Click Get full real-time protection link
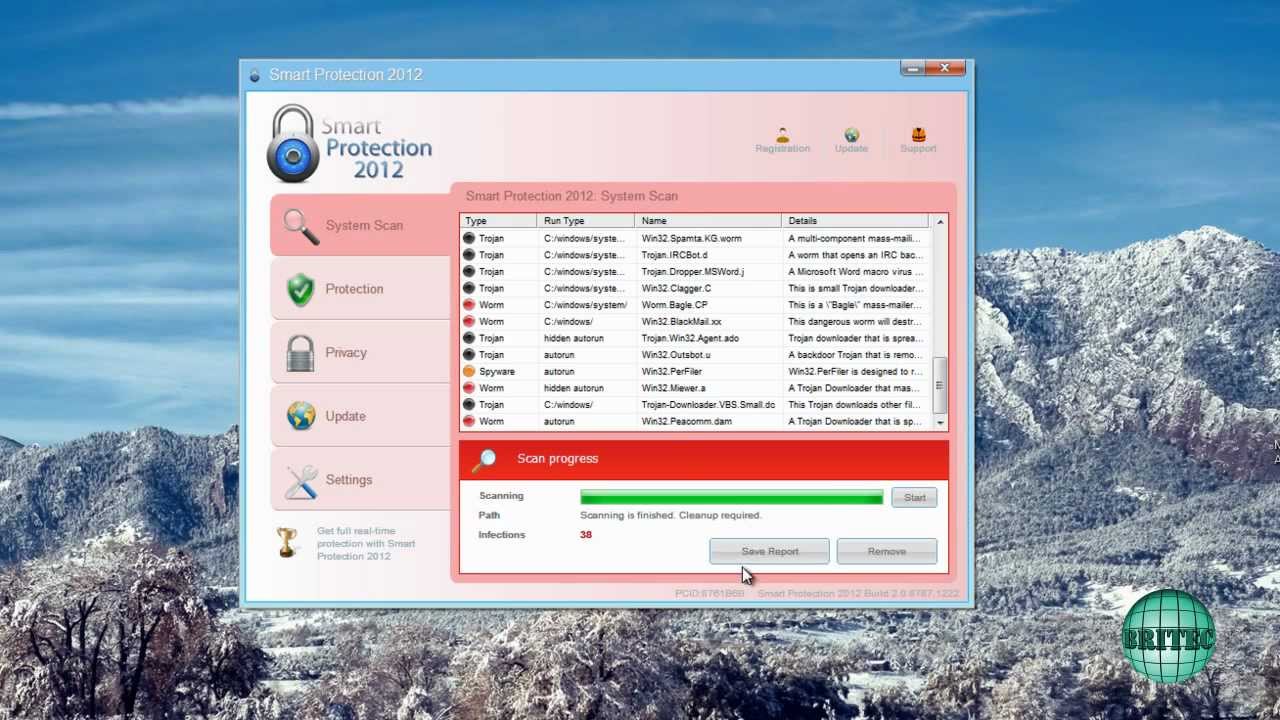 (366, 543)
